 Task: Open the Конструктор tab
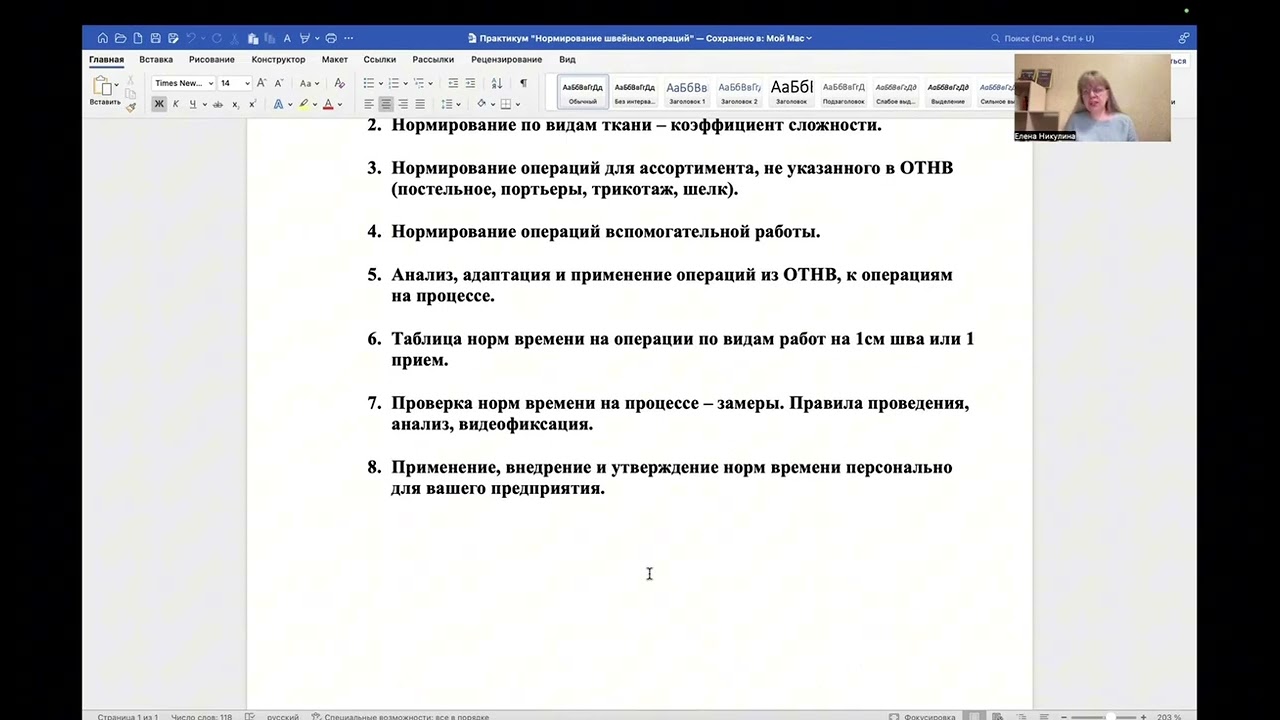(278, 60)
